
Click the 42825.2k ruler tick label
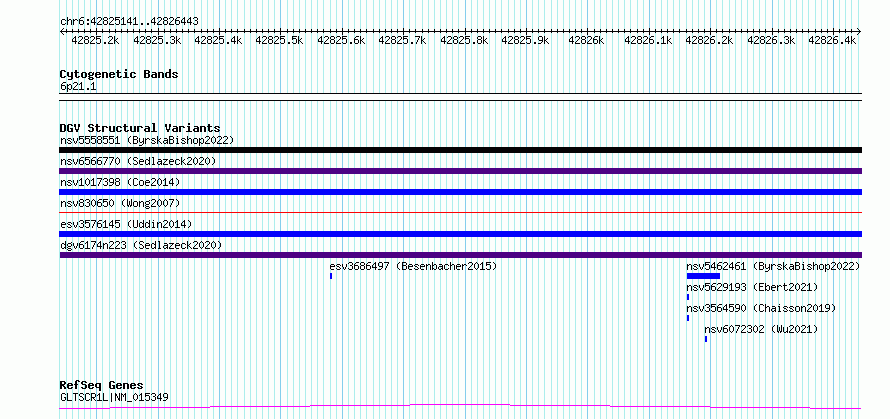pos(95,40)
